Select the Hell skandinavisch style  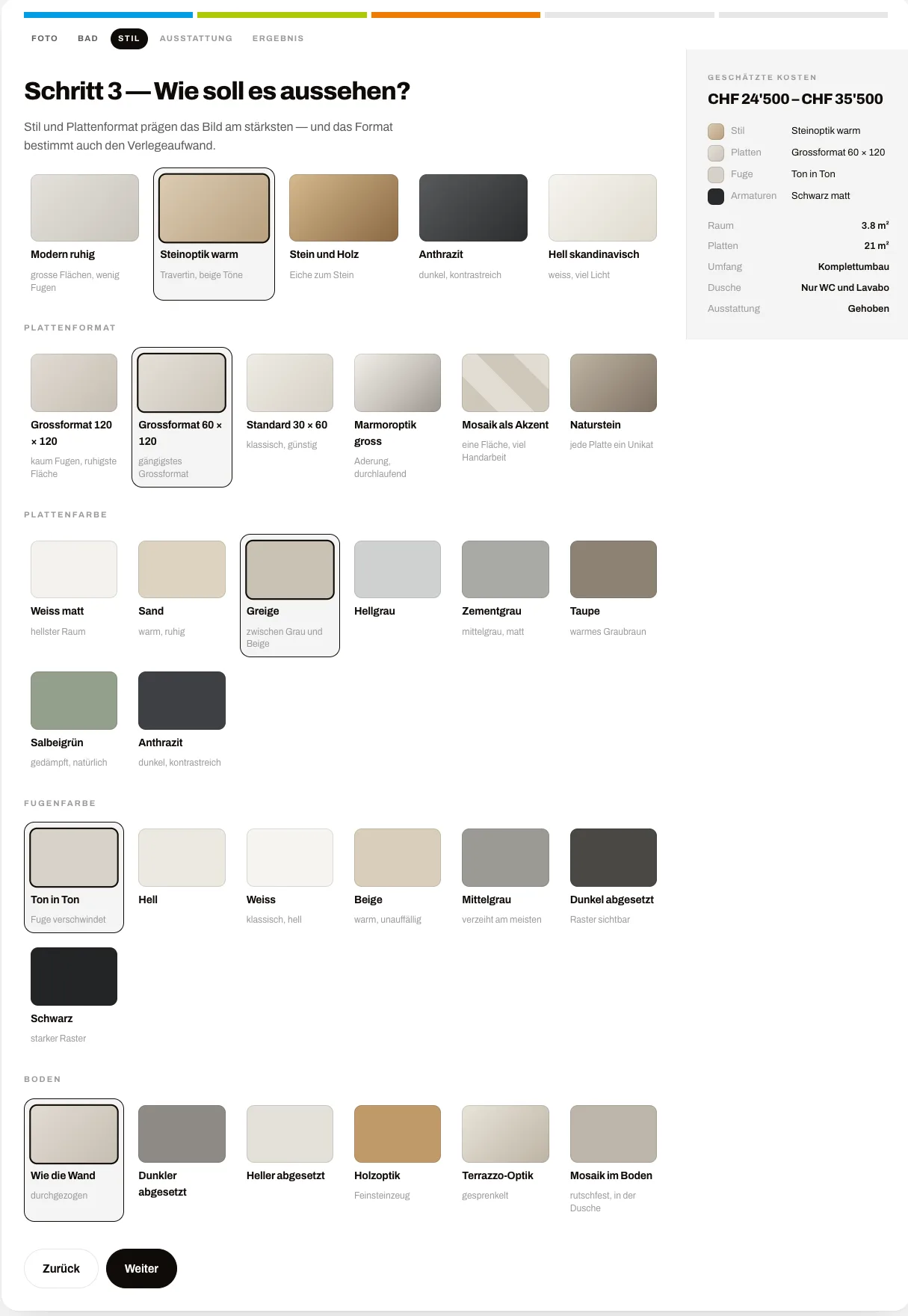point(602,234)
